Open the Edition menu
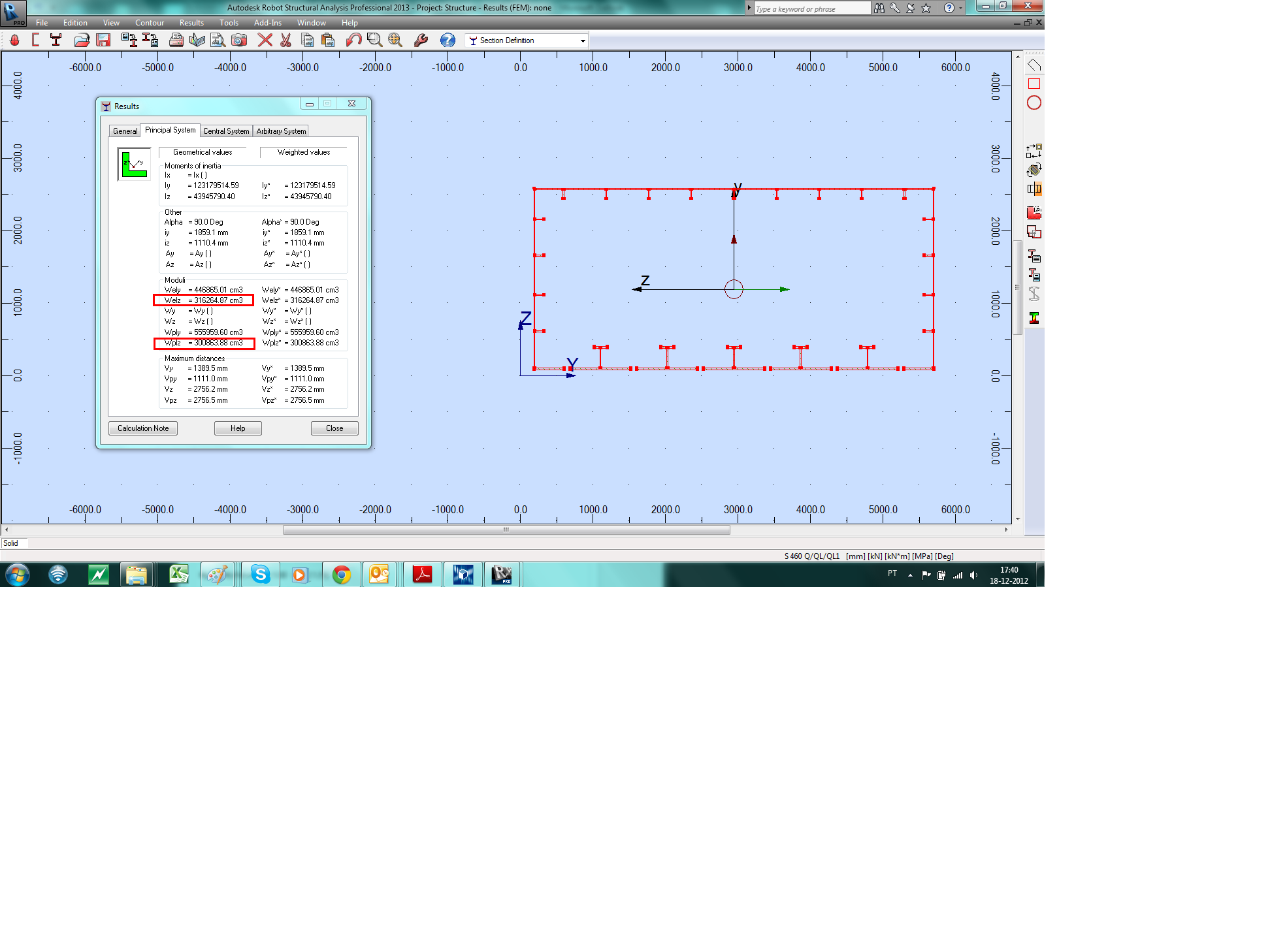1270x952 pixels. coord(75,23)
